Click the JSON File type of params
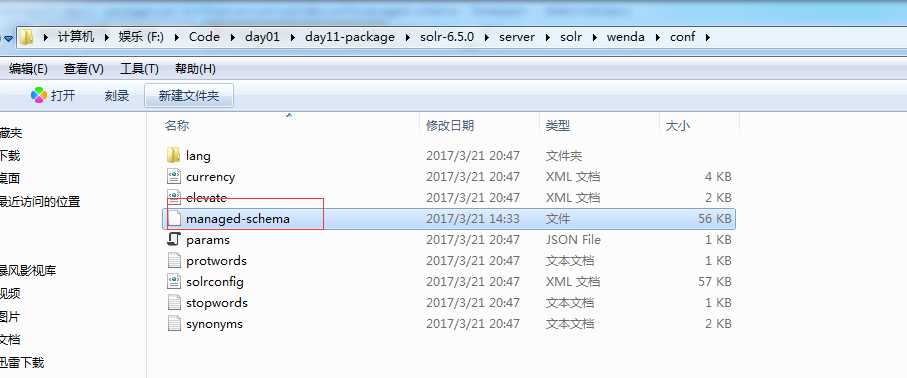This screenshot has height=378, width=907. tap(573, 240)
